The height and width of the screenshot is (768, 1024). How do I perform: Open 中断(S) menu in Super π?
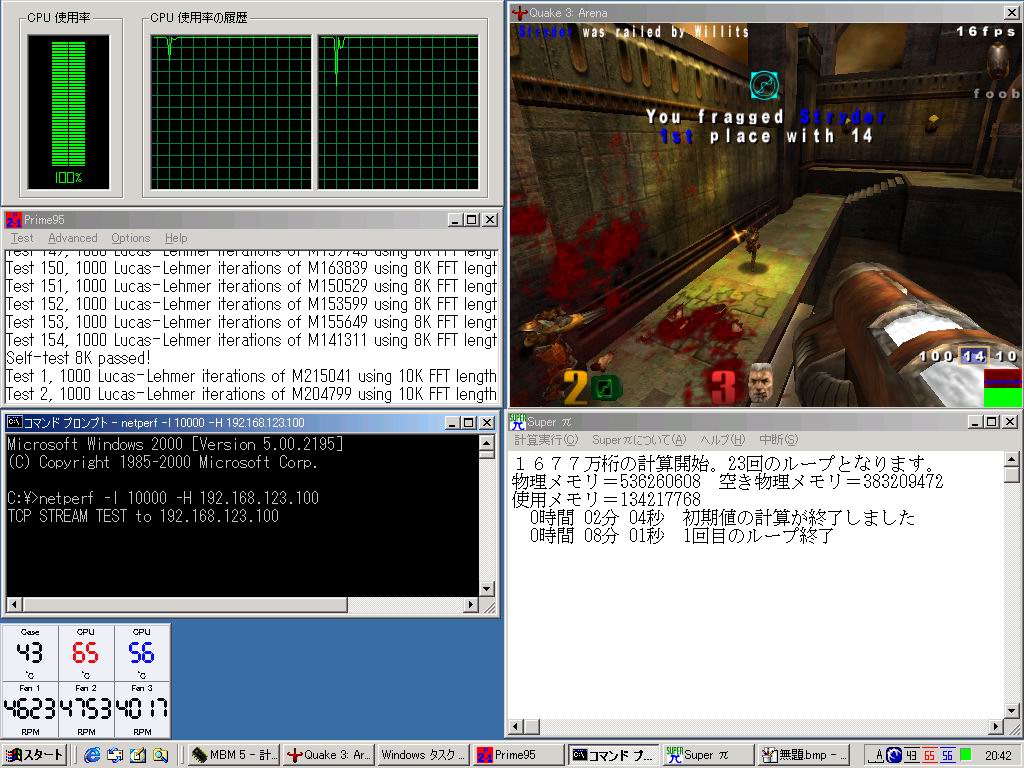click(x=778, y=440)
